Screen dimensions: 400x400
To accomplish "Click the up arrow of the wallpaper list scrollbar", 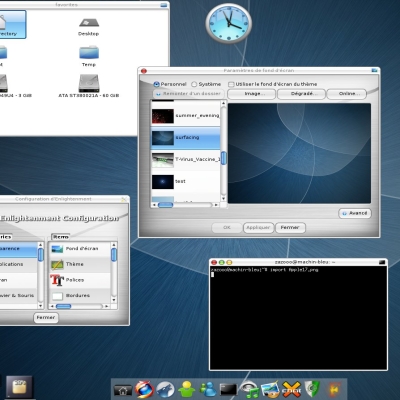I will (x=223, y=104).
